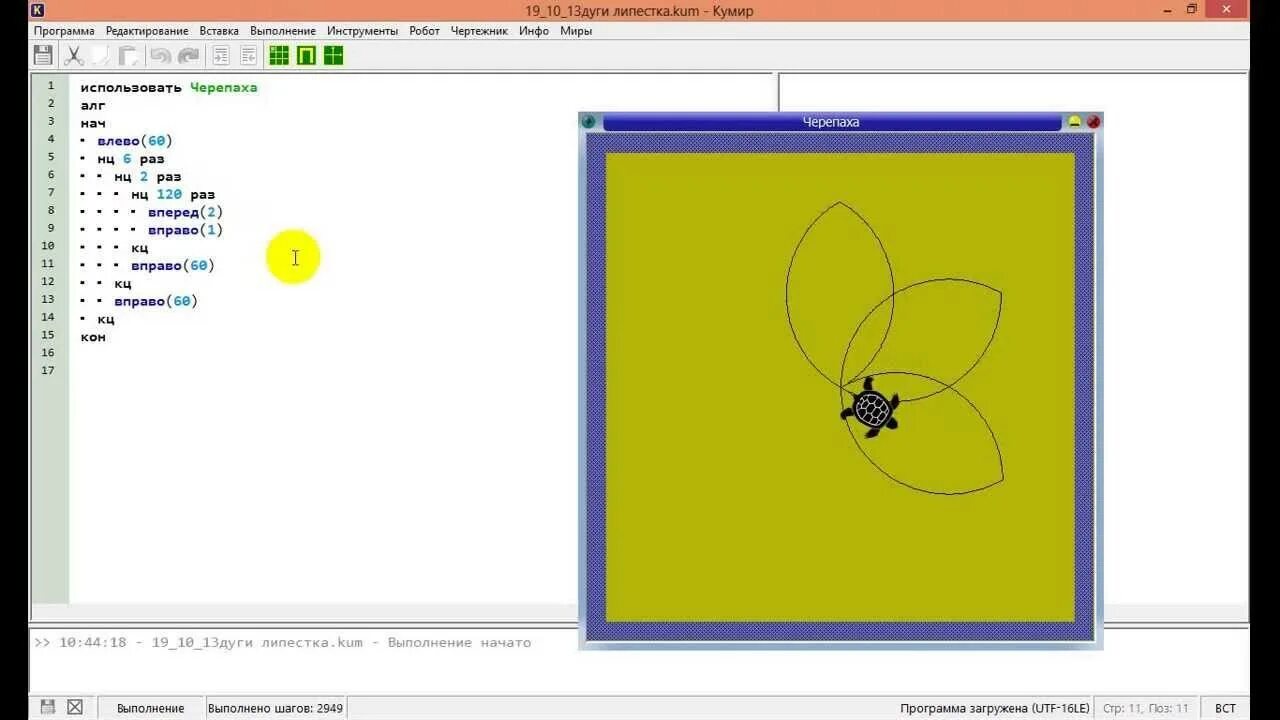Click the crossed-box icon in status bar
1280x720 pixels.
[x=75, y=707]
